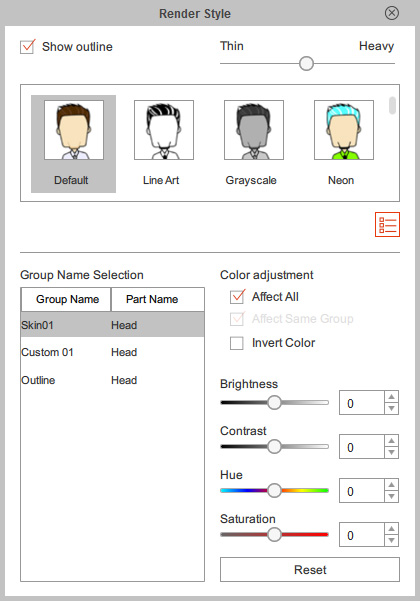Viewport: 420px width, 601px height.
Task: Focus the Saturation value field
Action: coord(362,535)
